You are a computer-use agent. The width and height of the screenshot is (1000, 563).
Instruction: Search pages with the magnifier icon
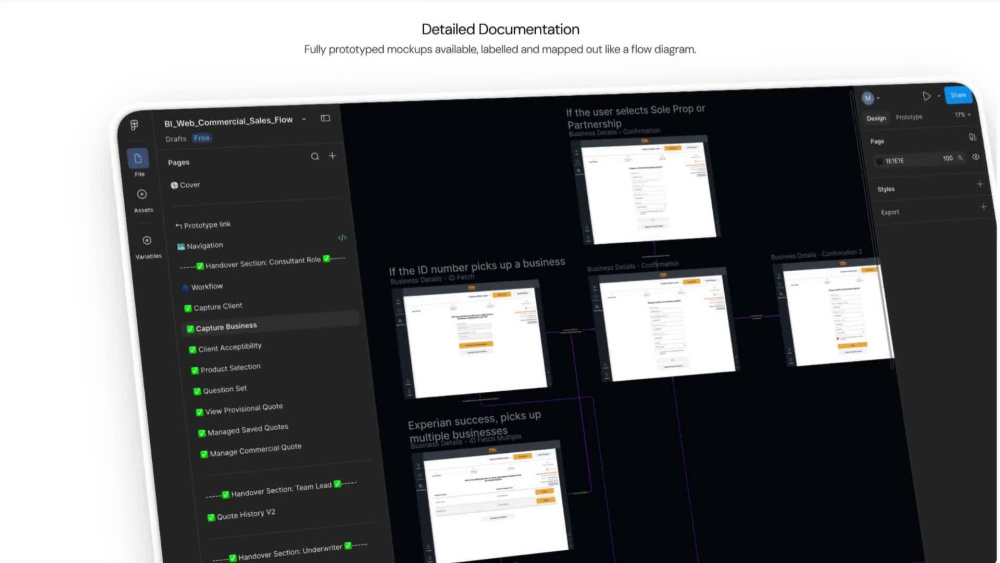pyautogui.click(x=314, y=156)
